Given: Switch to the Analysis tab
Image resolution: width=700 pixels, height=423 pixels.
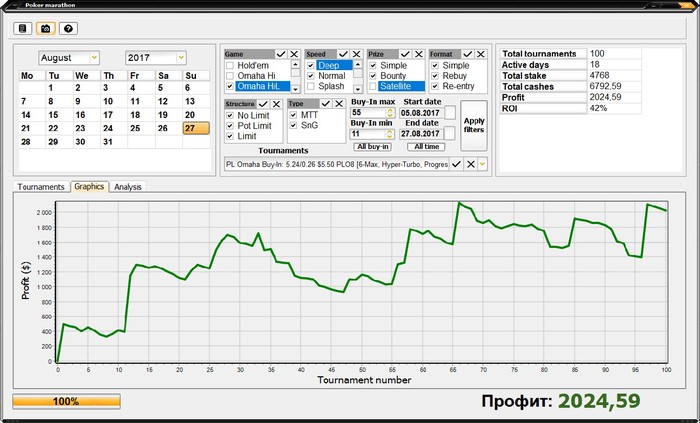Looking at the screenshot, I should click(128, 187).
